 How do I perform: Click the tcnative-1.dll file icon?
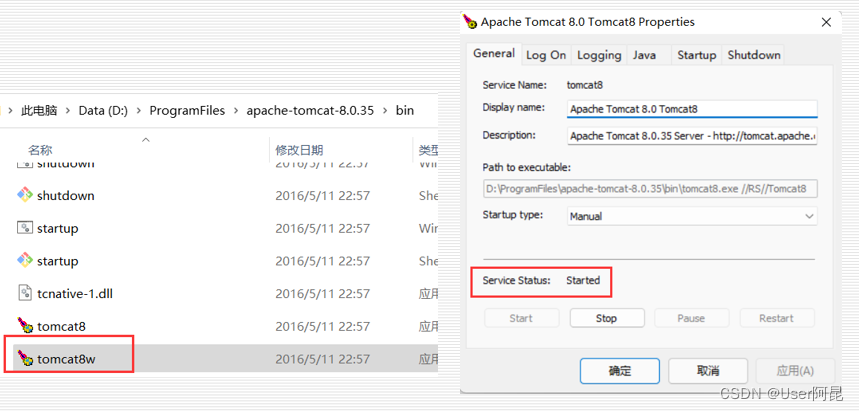(25, 293)
